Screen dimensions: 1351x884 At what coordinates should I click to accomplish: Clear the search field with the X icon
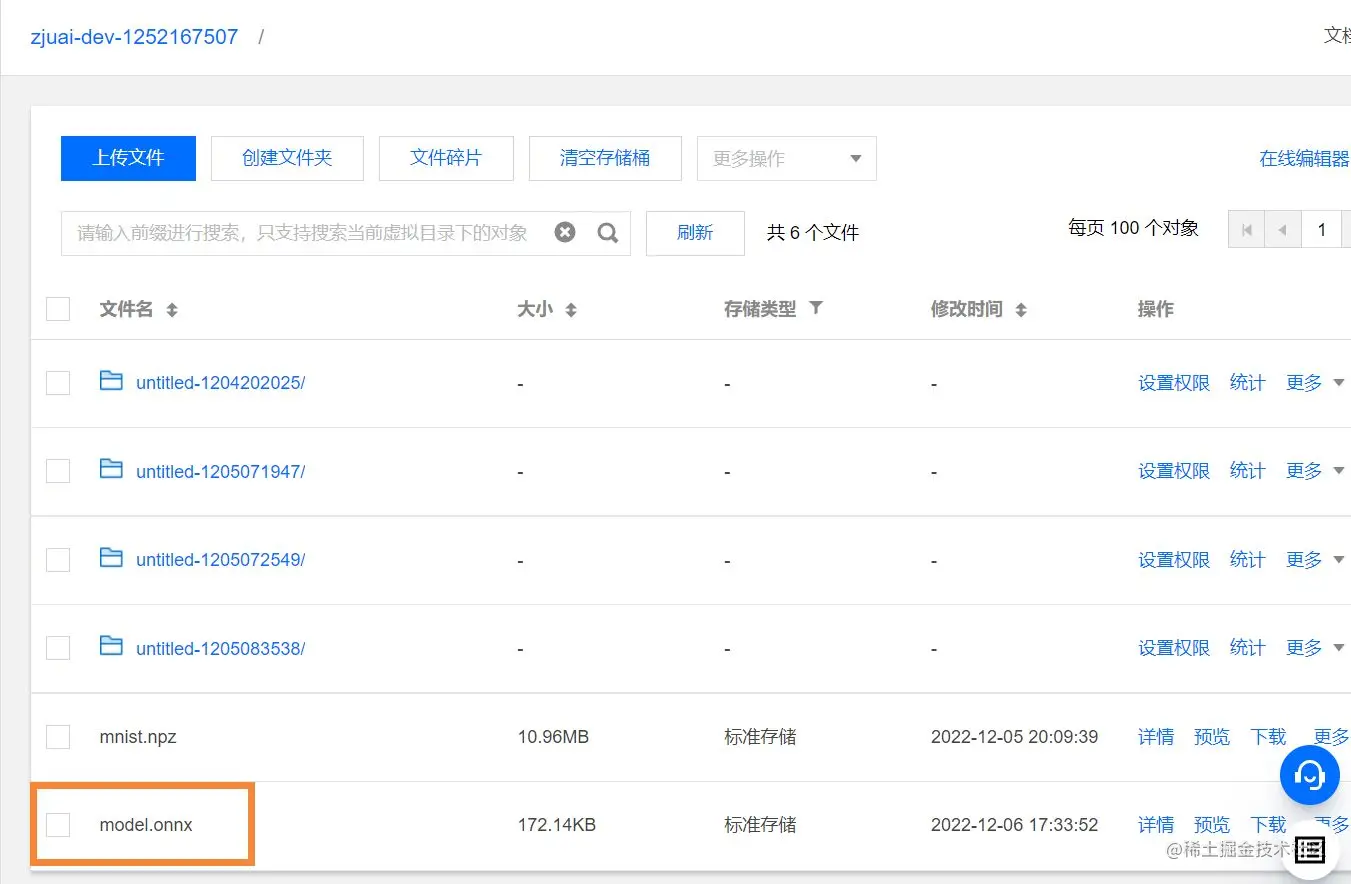(565, 233)
